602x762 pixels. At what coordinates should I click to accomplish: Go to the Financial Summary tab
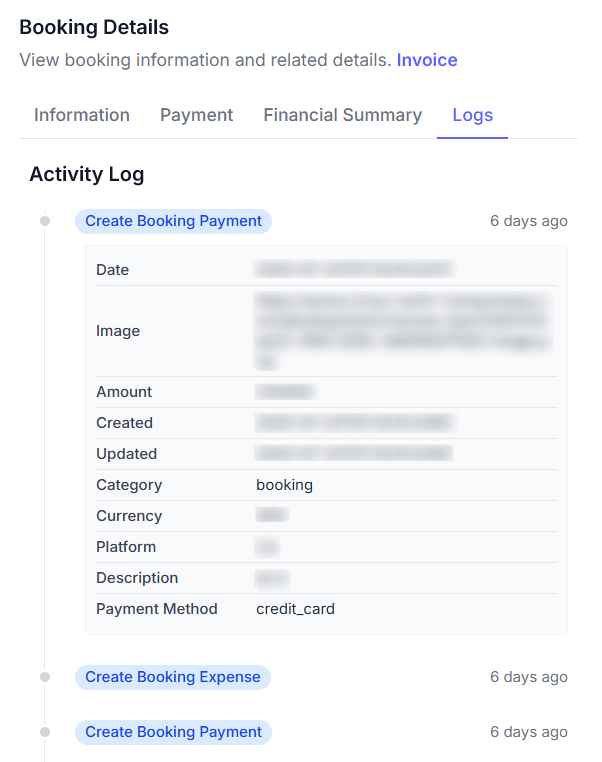[343, 115]
